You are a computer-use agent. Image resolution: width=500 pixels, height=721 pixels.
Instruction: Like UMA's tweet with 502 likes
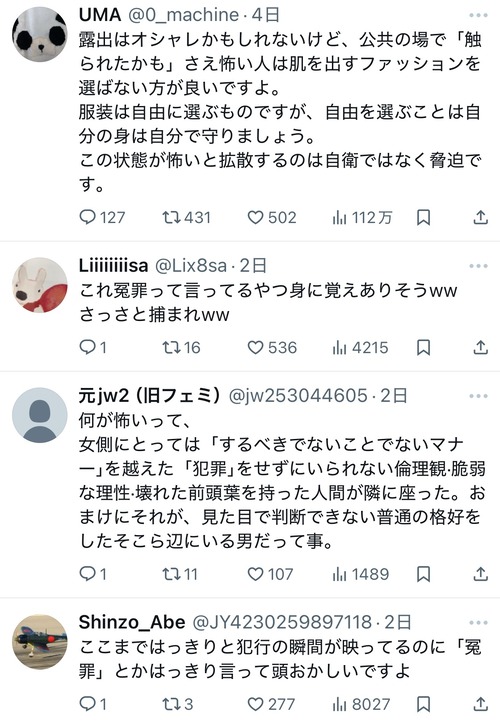(272, 217)
